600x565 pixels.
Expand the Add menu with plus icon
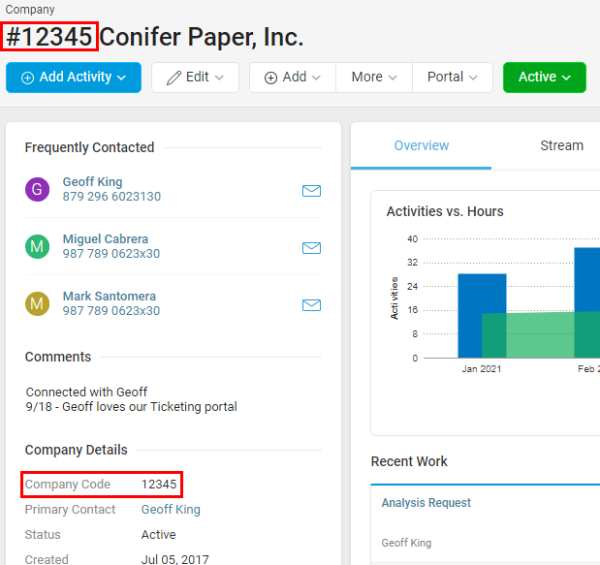(292, 77)
